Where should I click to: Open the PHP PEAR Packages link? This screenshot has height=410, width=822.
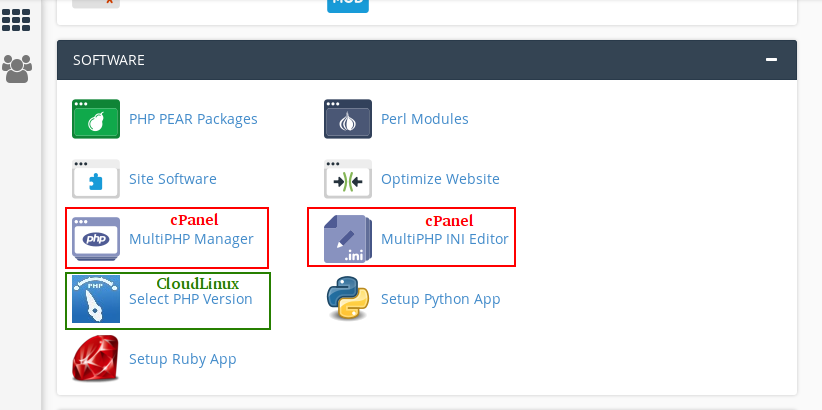pos(193,119)
